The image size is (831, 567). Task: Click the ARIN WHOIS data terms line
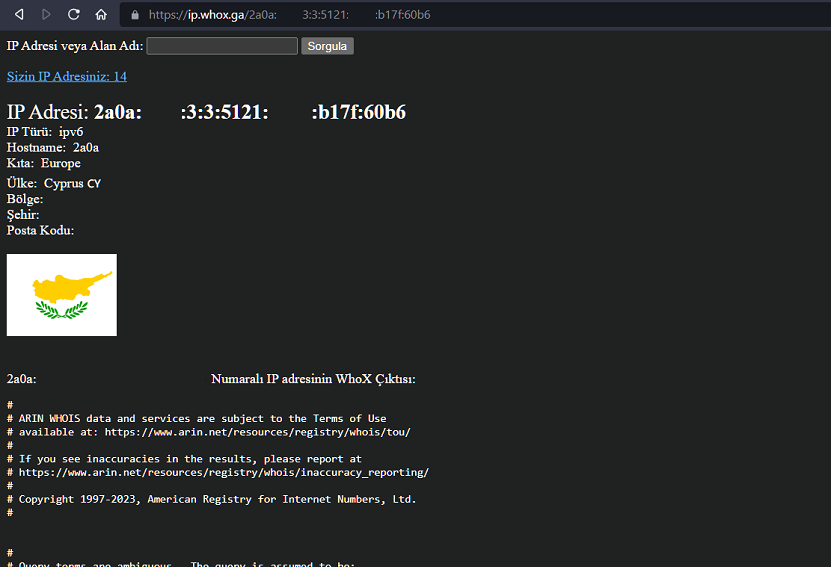[x=197, y=419]
